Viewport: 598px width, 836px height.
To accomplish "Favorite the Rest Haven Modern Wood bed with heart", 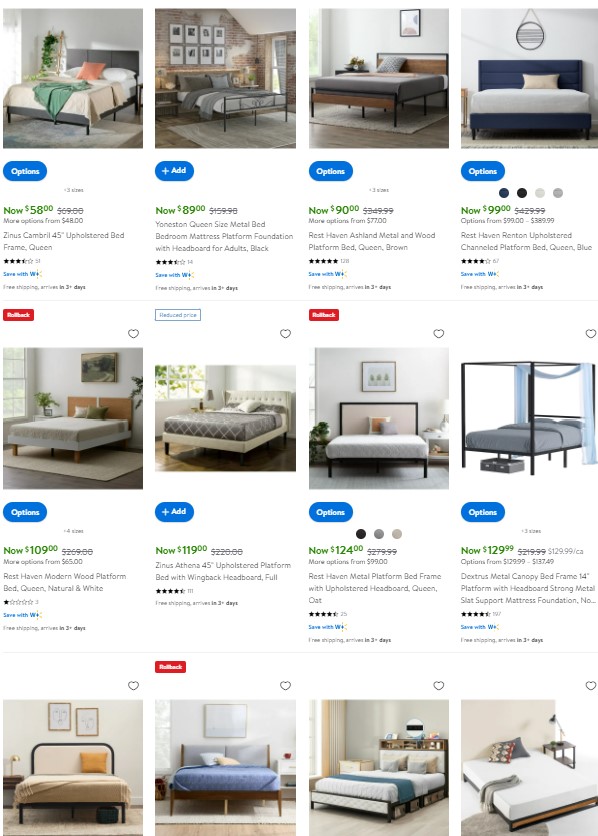I will [133, 334].
